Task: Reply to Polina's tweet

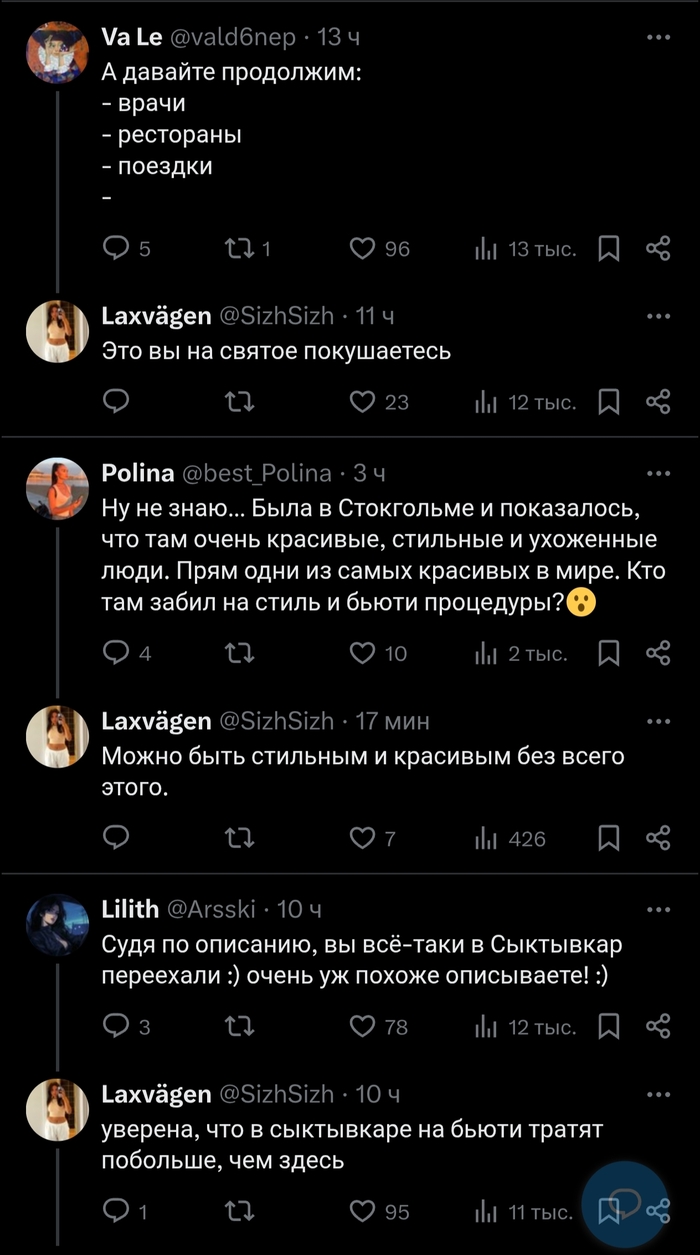Action: pyautogui.click(x=117, y=654)
